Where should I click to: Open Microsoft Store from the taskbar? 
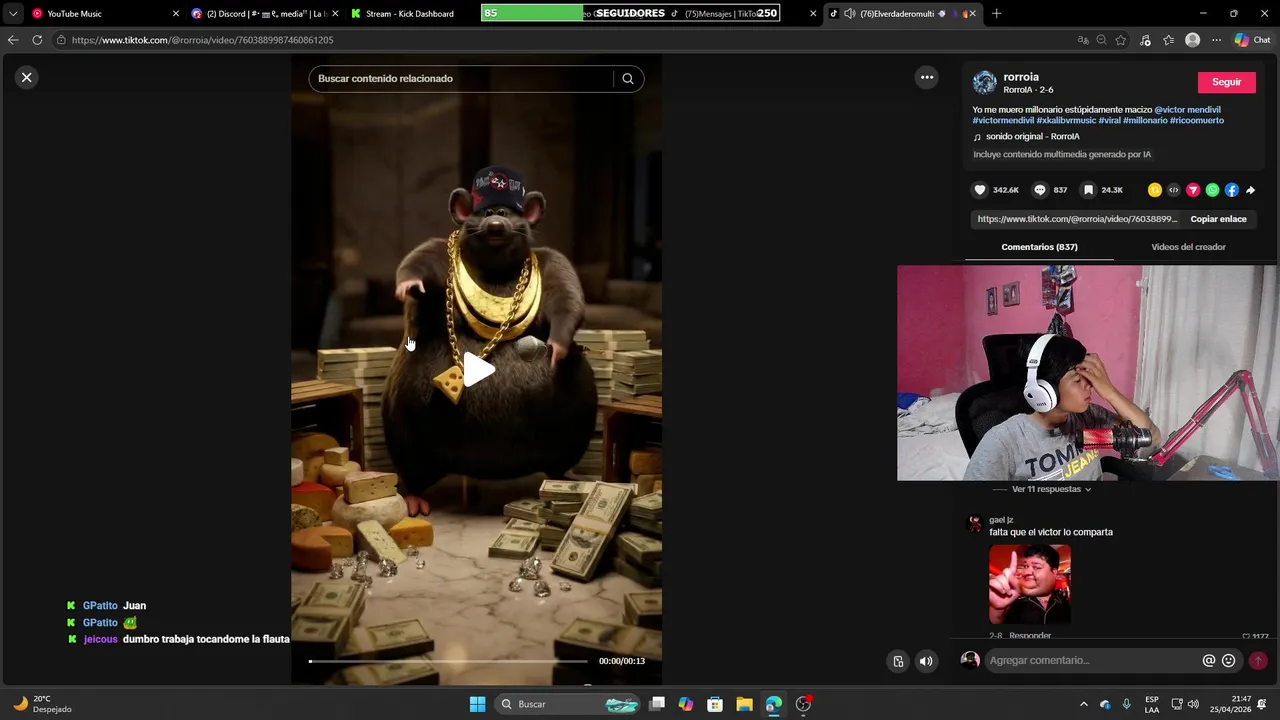715,704
